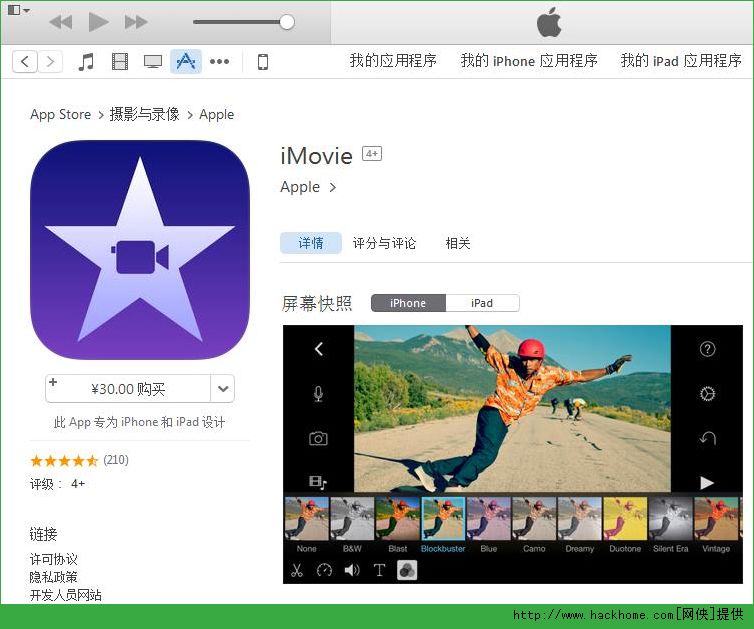Open 摄影与录像 category breadcrumb
754x629 pixels.
pyautogui.click(x=144, y=114)
